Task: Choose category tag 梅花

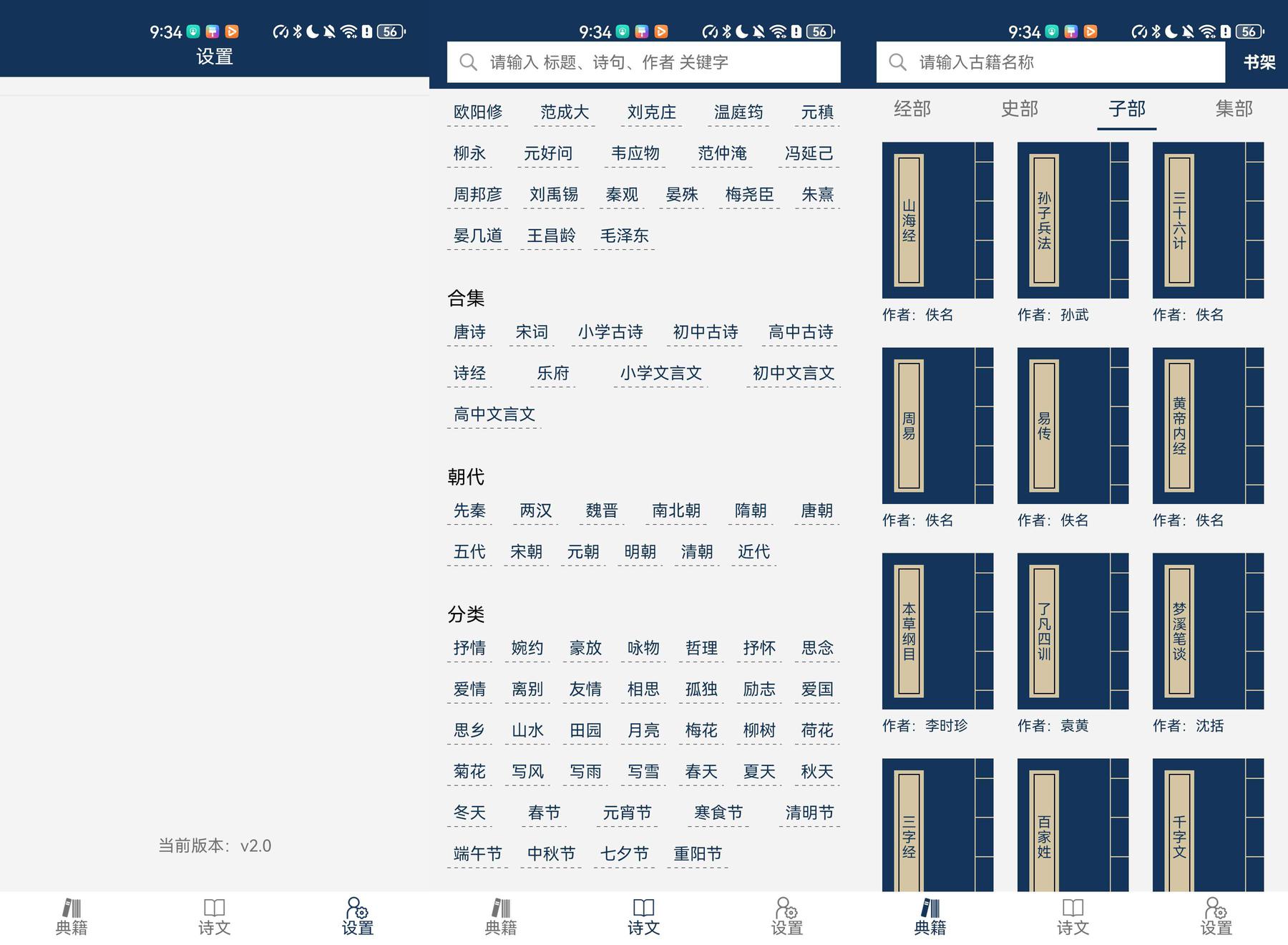Action: click(701, 730)
